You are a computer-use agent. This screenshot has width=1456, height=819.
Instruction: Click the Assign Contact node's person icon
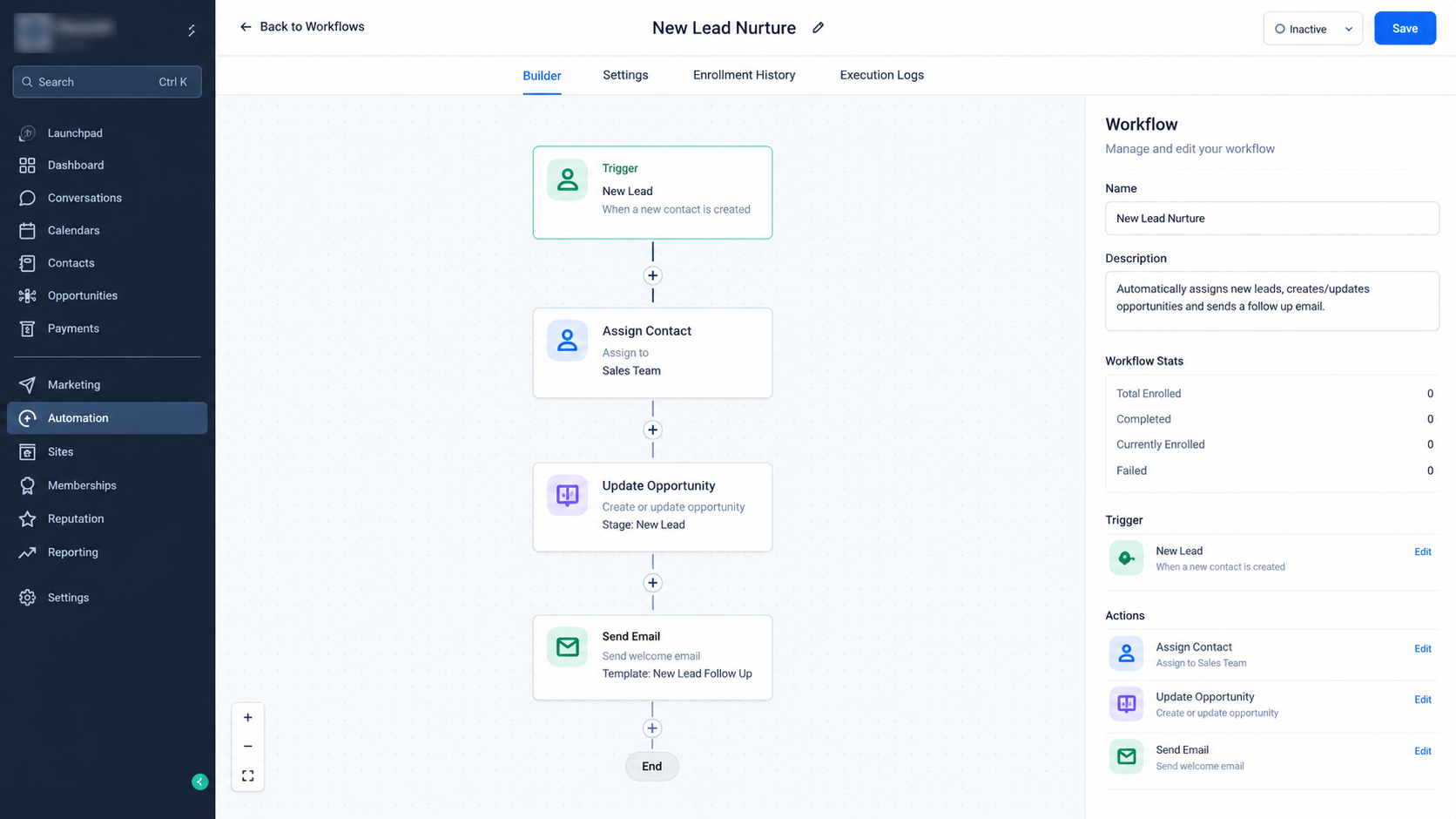[567, 341]
